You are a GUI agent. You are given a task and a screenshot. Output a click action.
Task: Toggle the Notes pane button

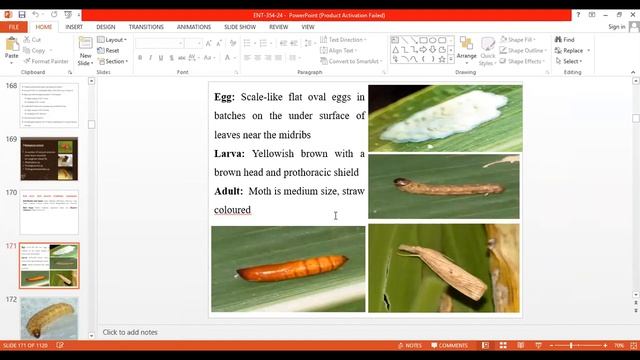(410, 345)
